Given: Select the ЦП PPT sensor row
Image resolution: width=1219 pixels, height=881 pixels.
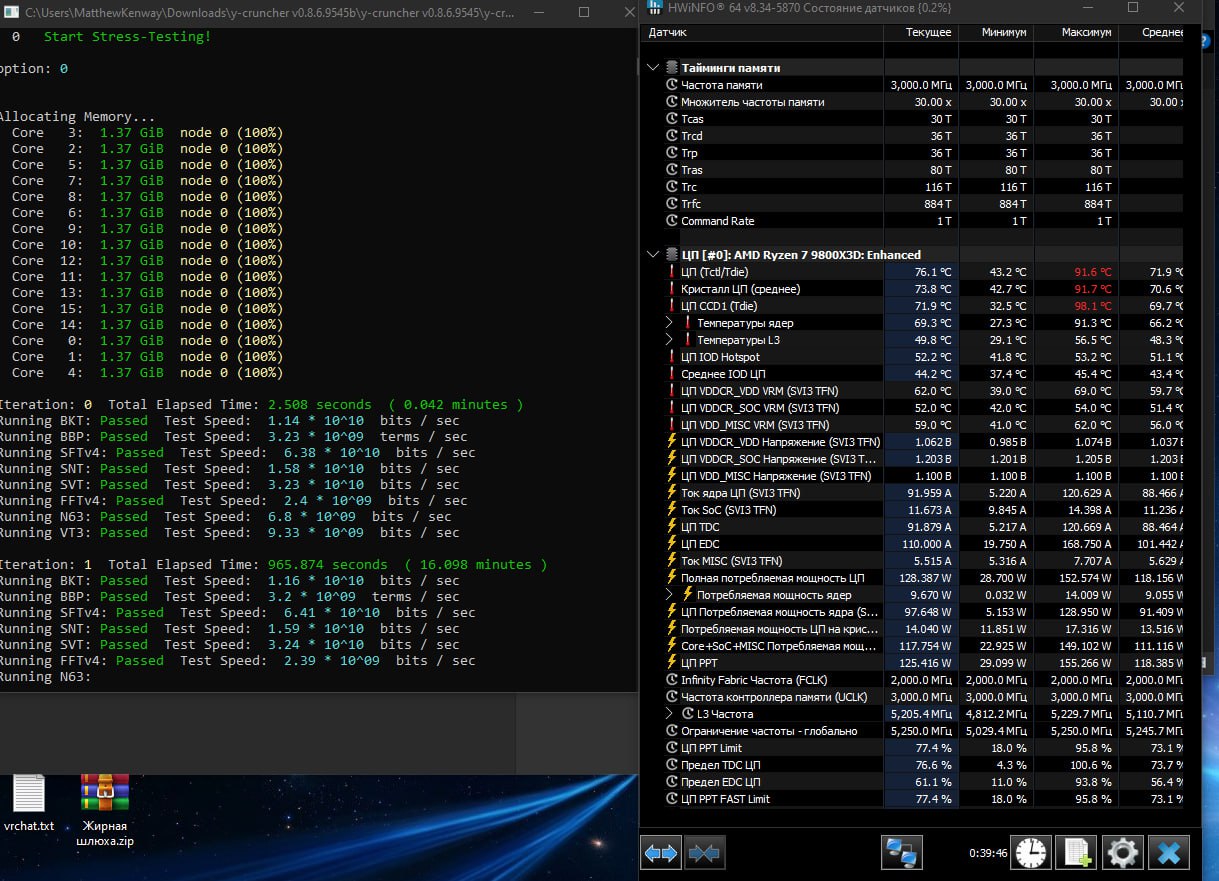Looking at the screenshot, I should (701, 663).
